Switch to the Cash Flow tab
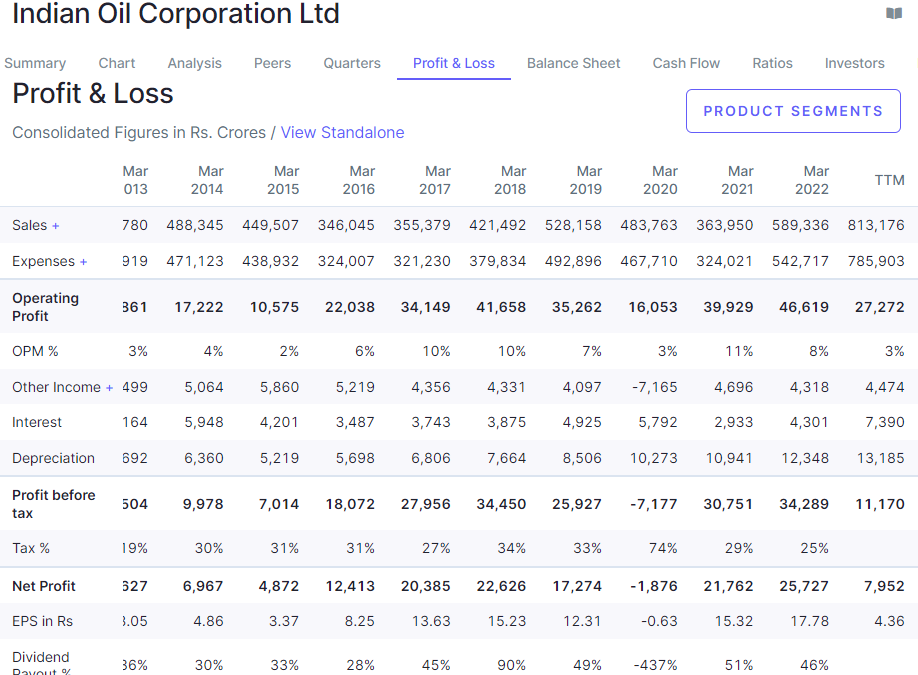918x675 pixels. point(686,63)
